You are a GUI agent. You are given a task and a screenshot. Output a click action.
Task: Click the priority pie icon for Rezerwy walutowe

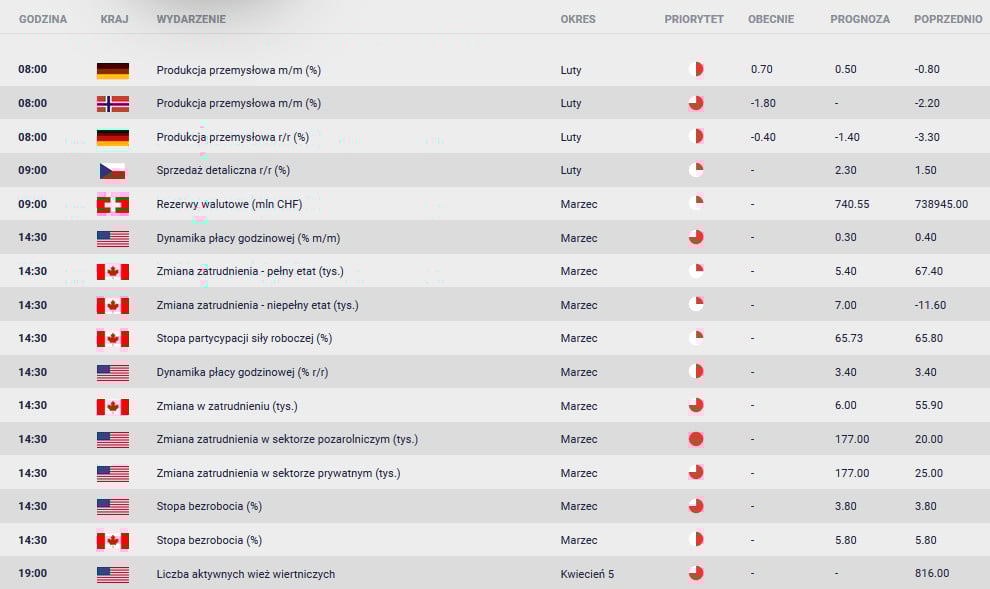(x=696, y=204)
